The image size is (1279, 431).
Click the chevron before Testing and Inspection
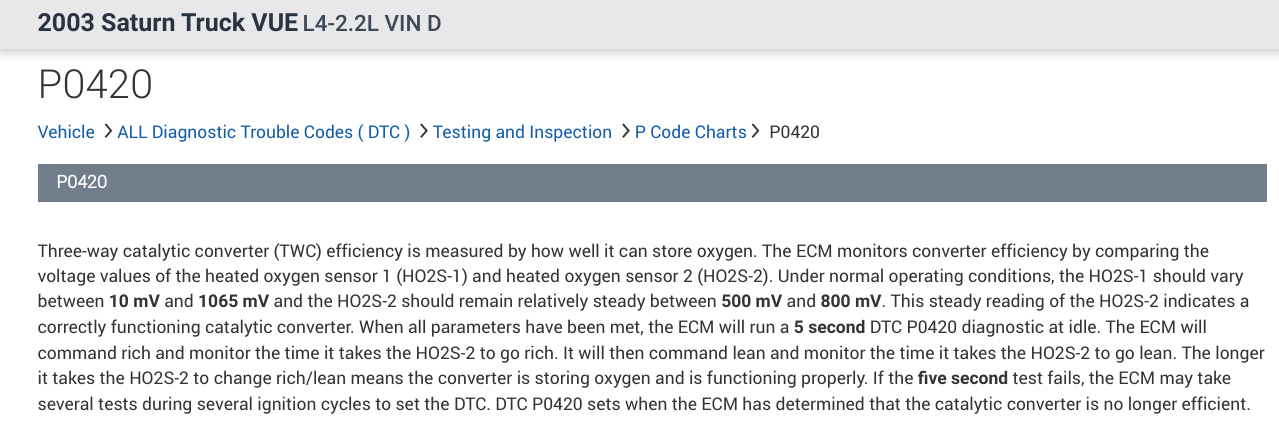coord(423,132)
